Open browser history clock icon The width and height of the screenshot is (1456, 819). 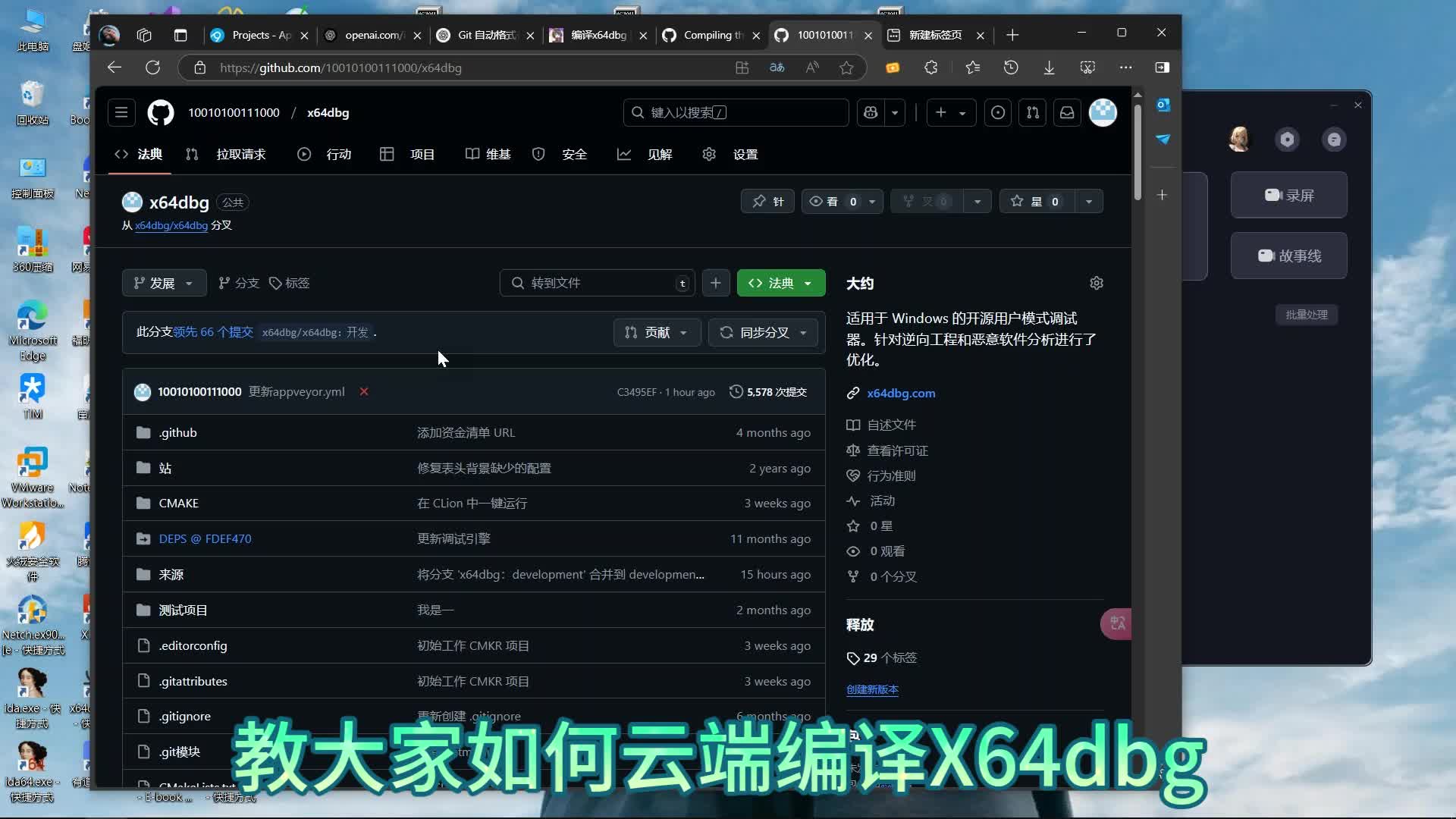point(1011,67)
